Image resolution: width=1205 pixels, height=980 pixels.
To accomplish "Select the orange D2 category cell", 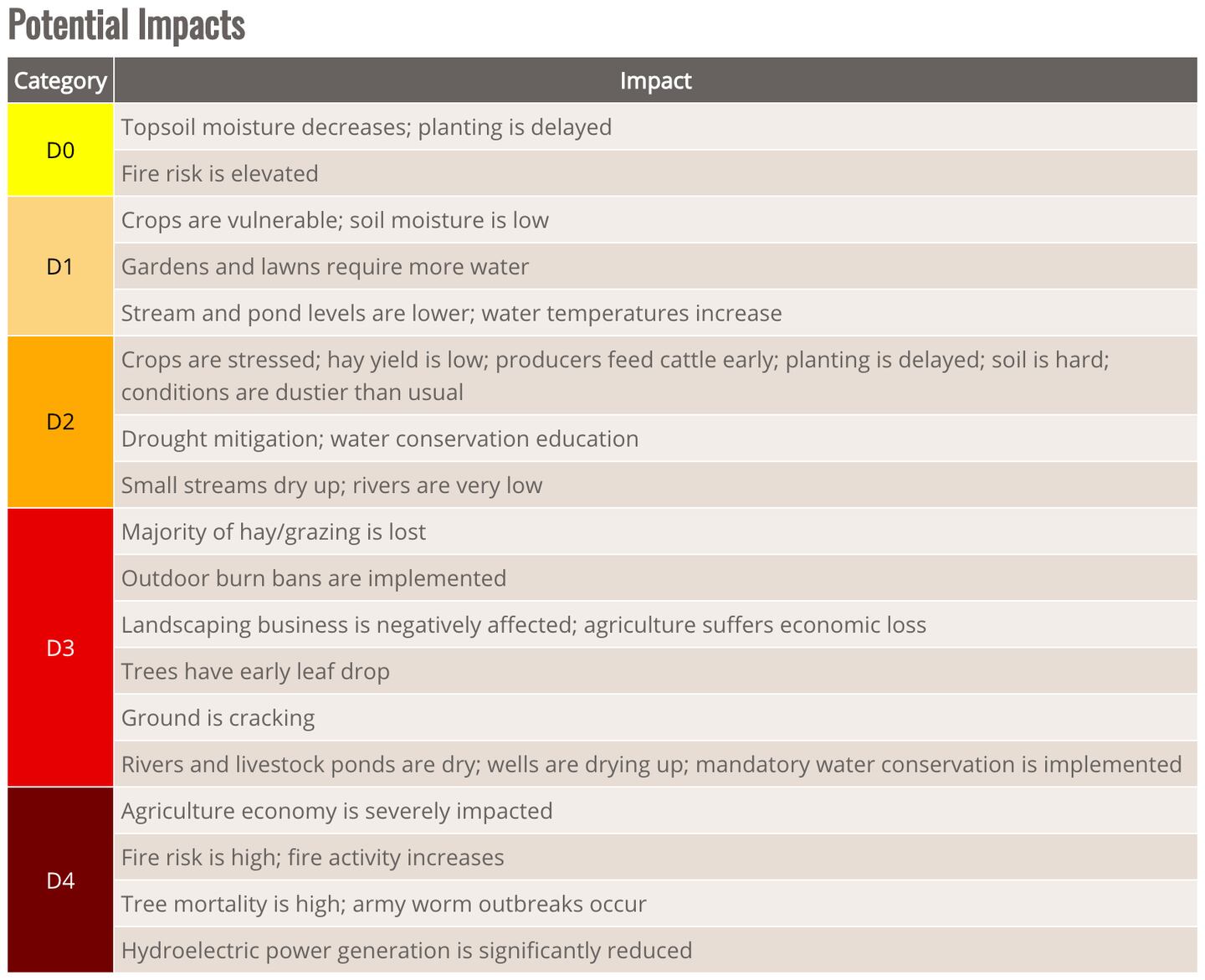I will pos(60,422).
